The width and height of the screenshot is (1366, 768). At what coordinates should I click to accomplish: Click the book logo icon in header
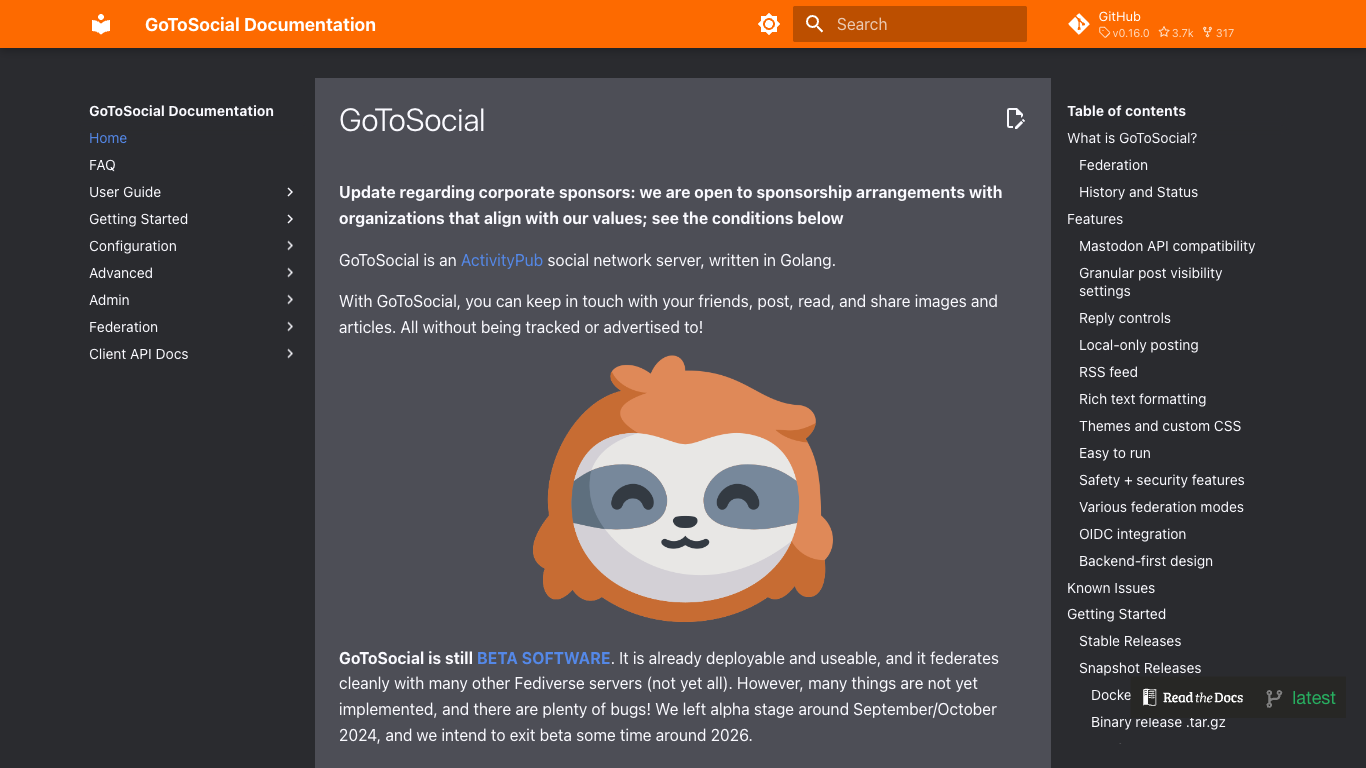click(x=101, y=25)
